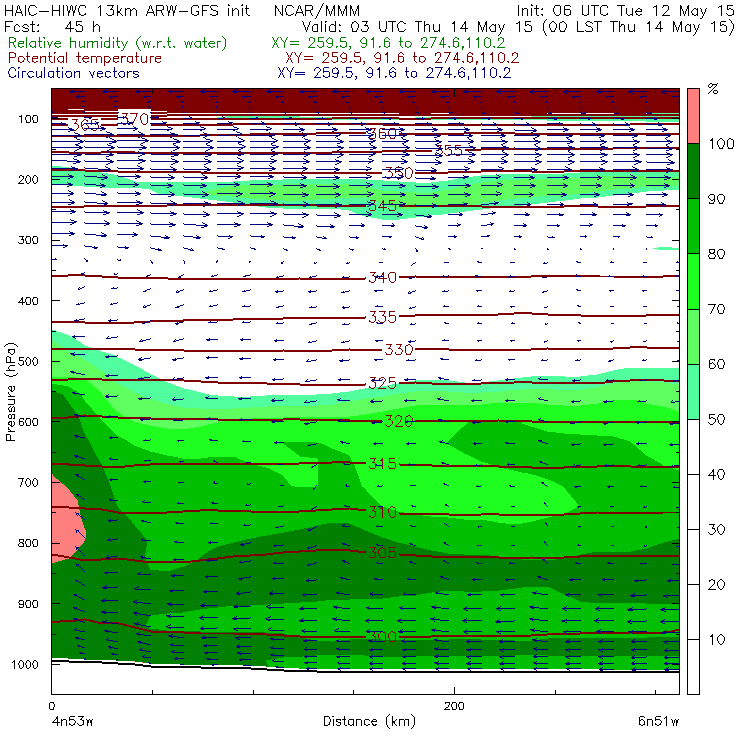Click the blue 'XY= 259.5, 91.6' coordinates line
740x740 pixels.
point(394,73)
